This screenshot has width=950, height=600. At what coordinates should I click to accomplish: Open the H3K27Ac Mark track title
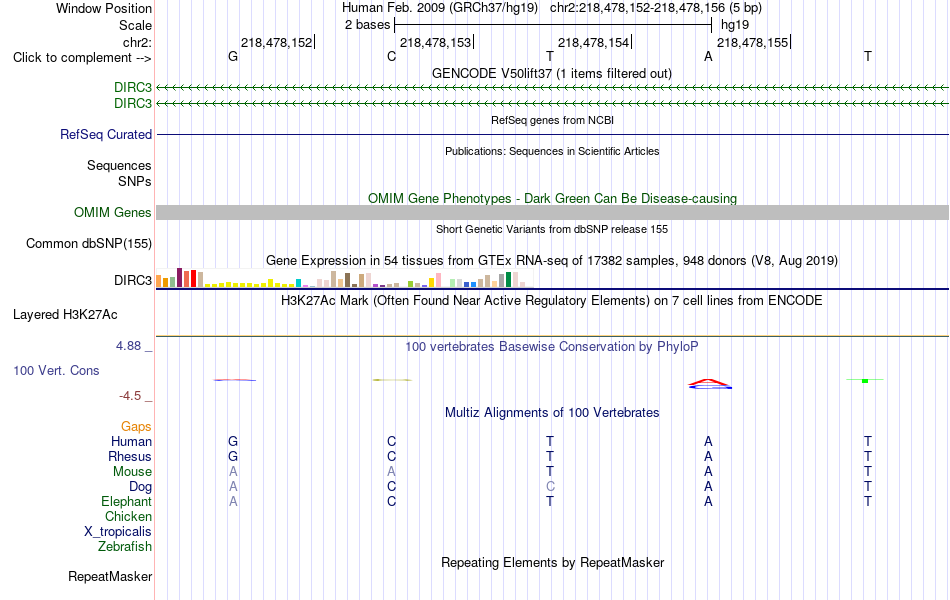552,301
